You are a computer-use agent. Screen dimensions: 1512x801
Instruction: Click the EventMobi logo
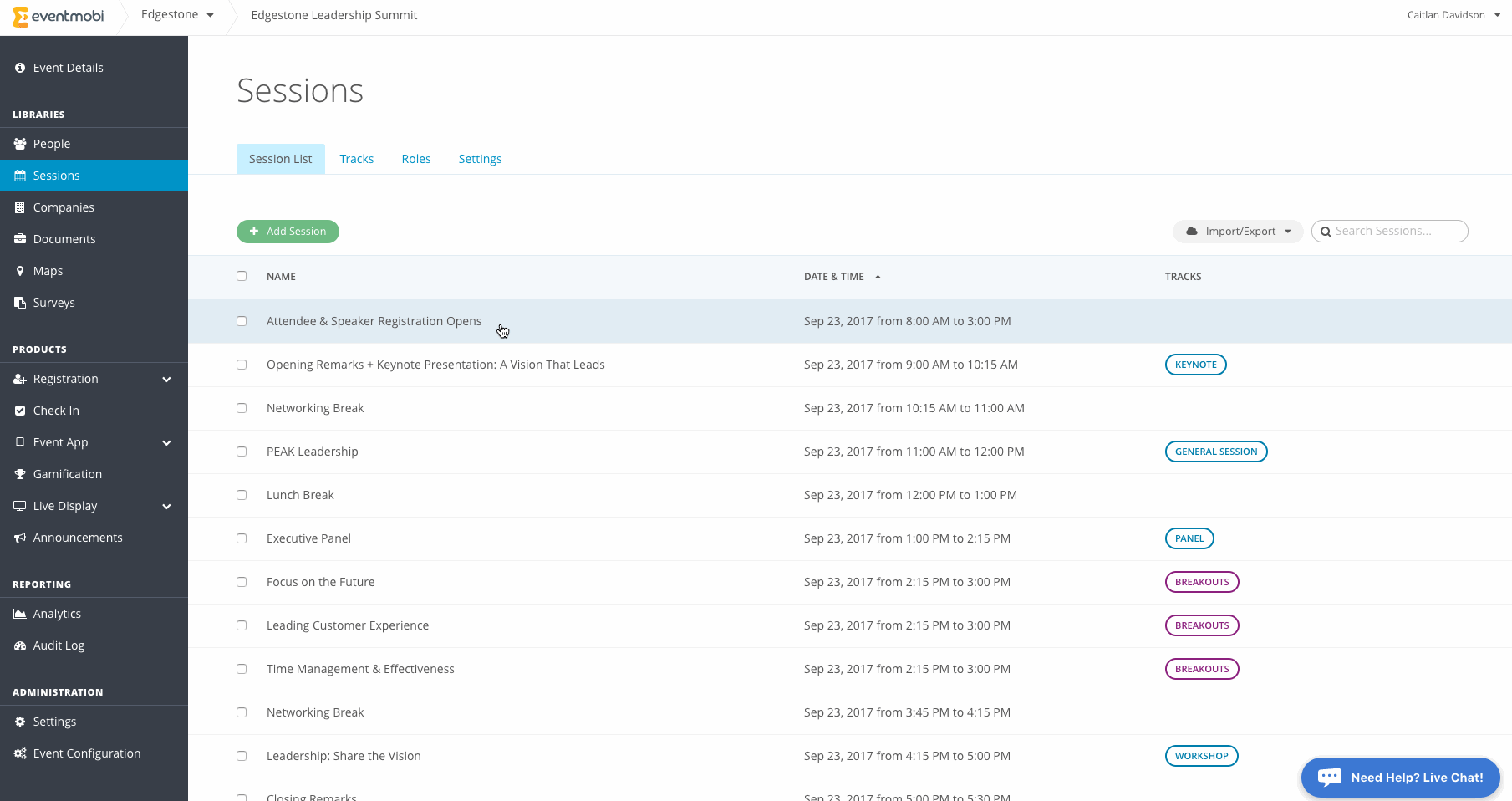point(59,16)
